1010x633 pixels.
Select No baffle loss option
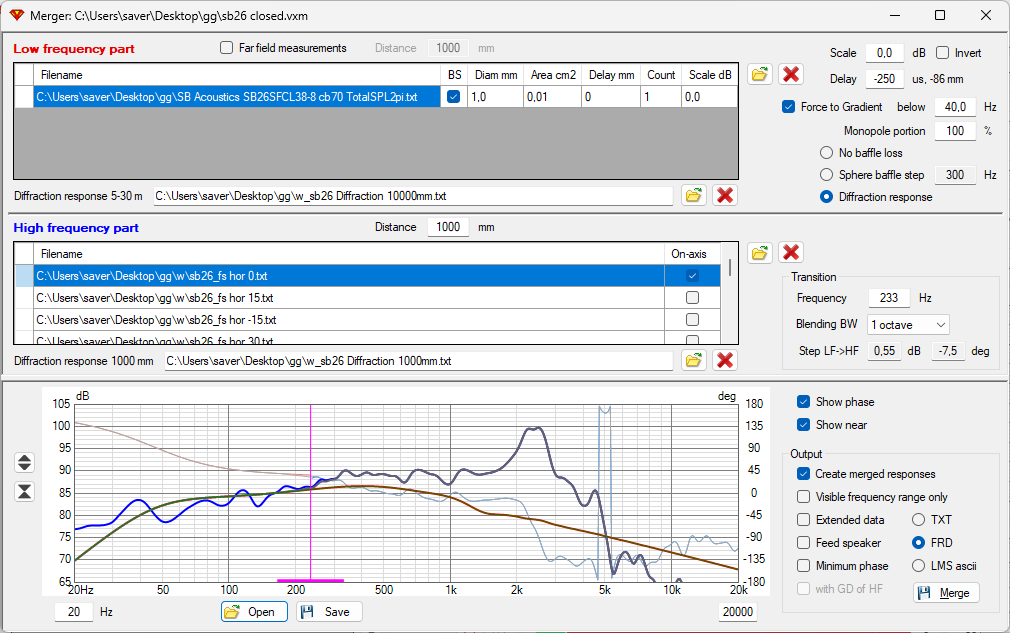point(826,153)
